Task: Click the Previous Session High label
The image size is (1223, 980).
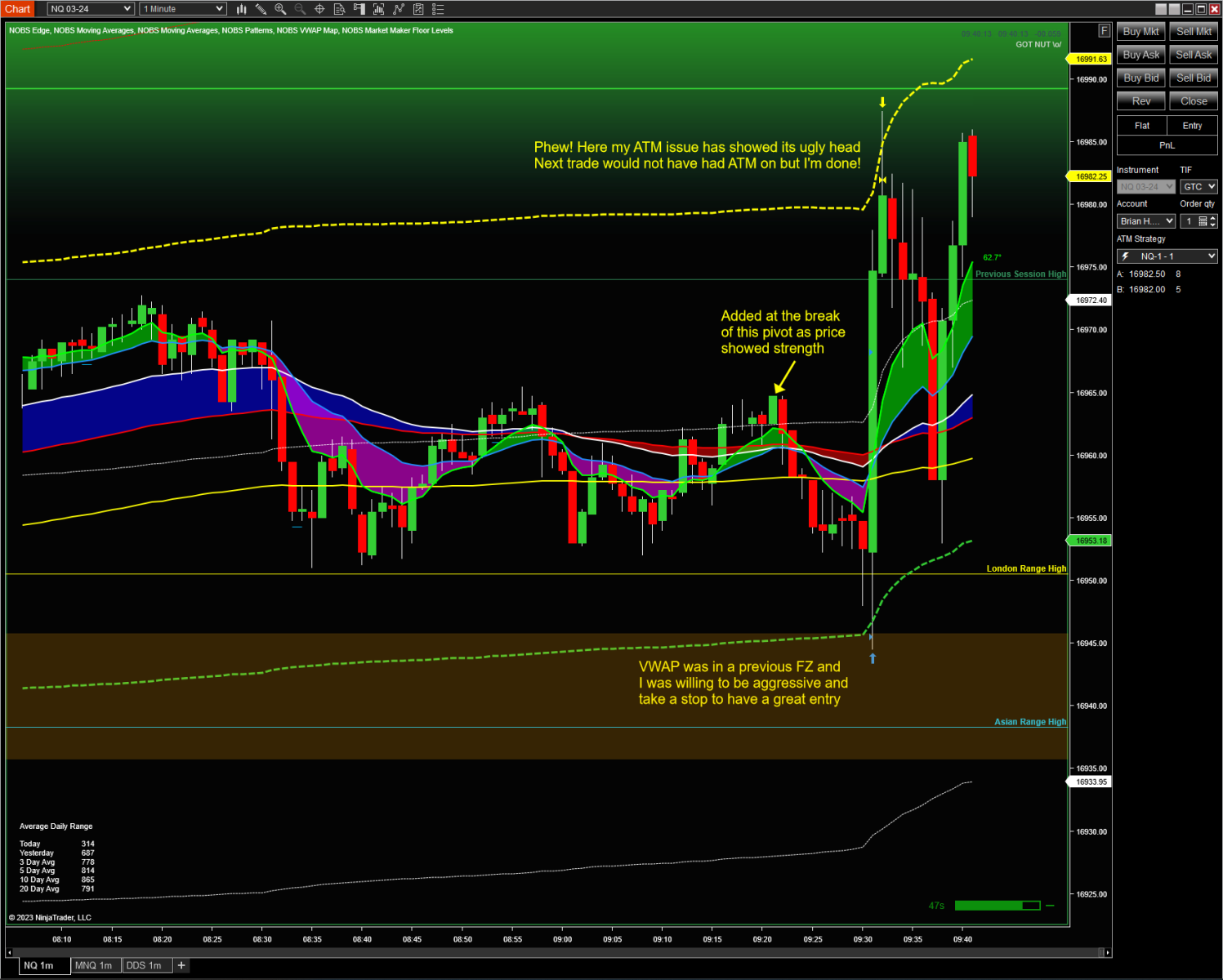Action: click(x=1020, y=274)
